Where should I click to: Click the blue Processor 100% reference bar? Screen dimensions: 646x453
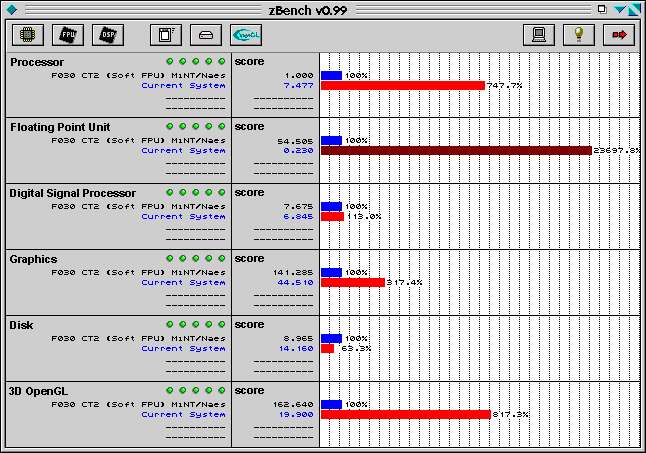(331, 75)
